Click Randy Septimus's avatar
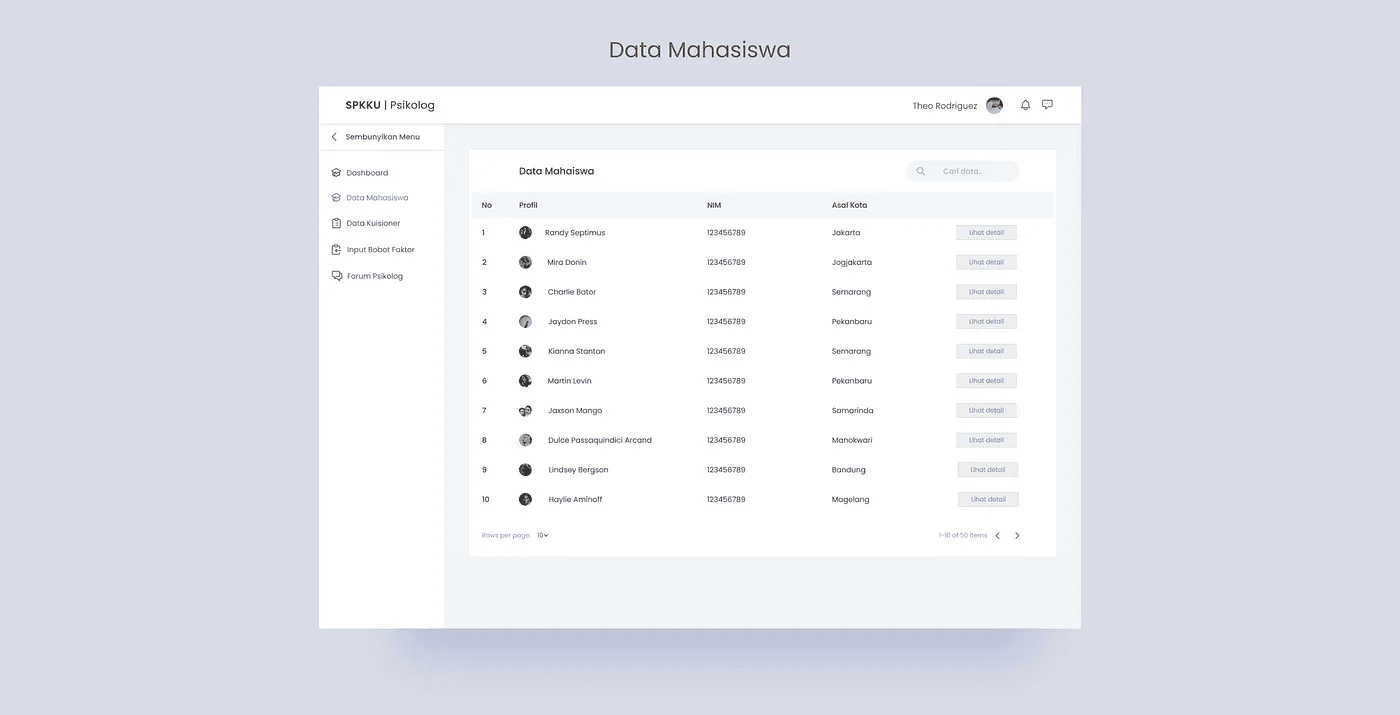This screenshot has height=715, width=1400. pyautogui.click(x=525, y=232)
